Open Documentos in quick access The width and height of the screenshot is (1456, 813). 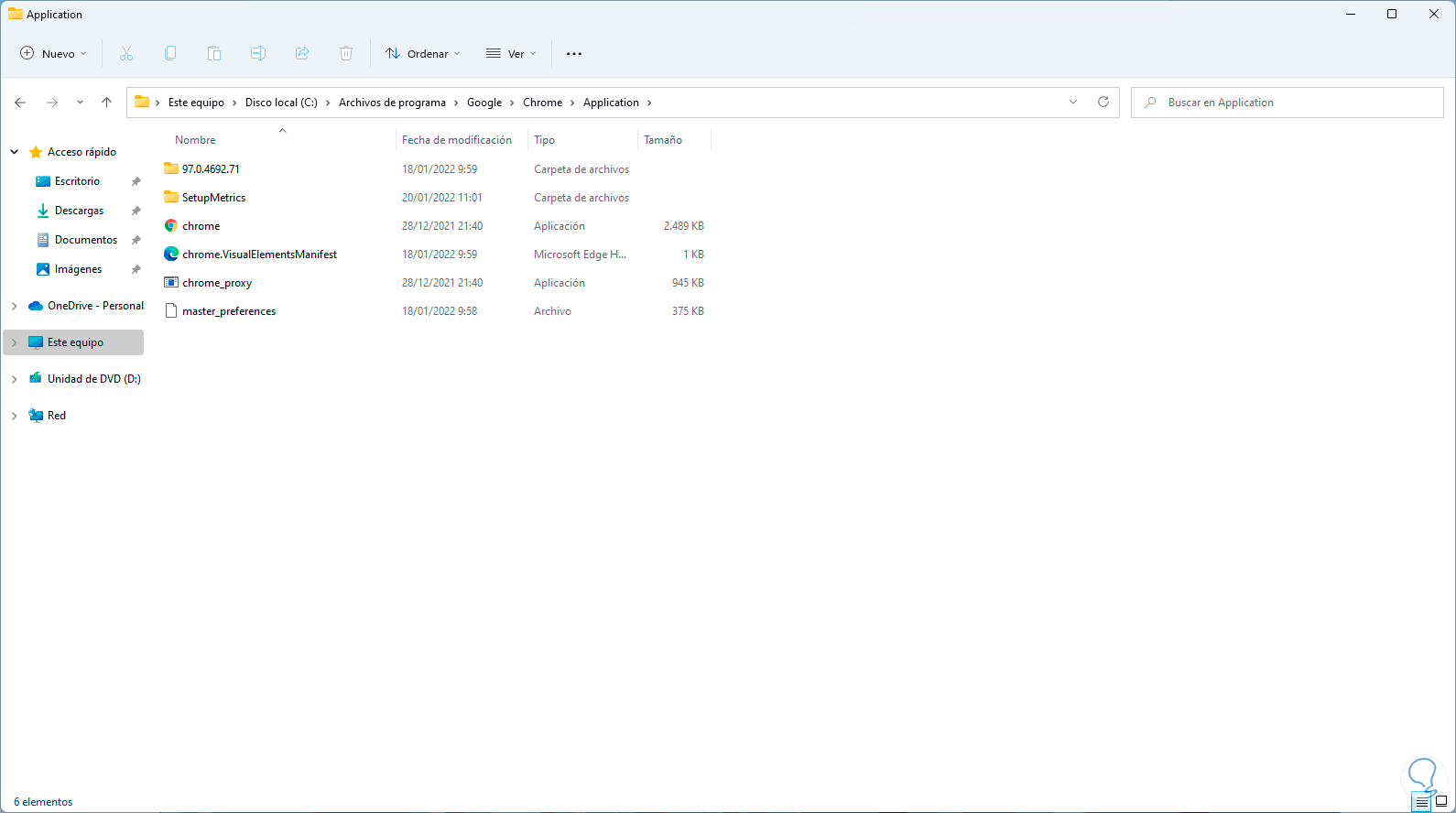tap(86, 240)
